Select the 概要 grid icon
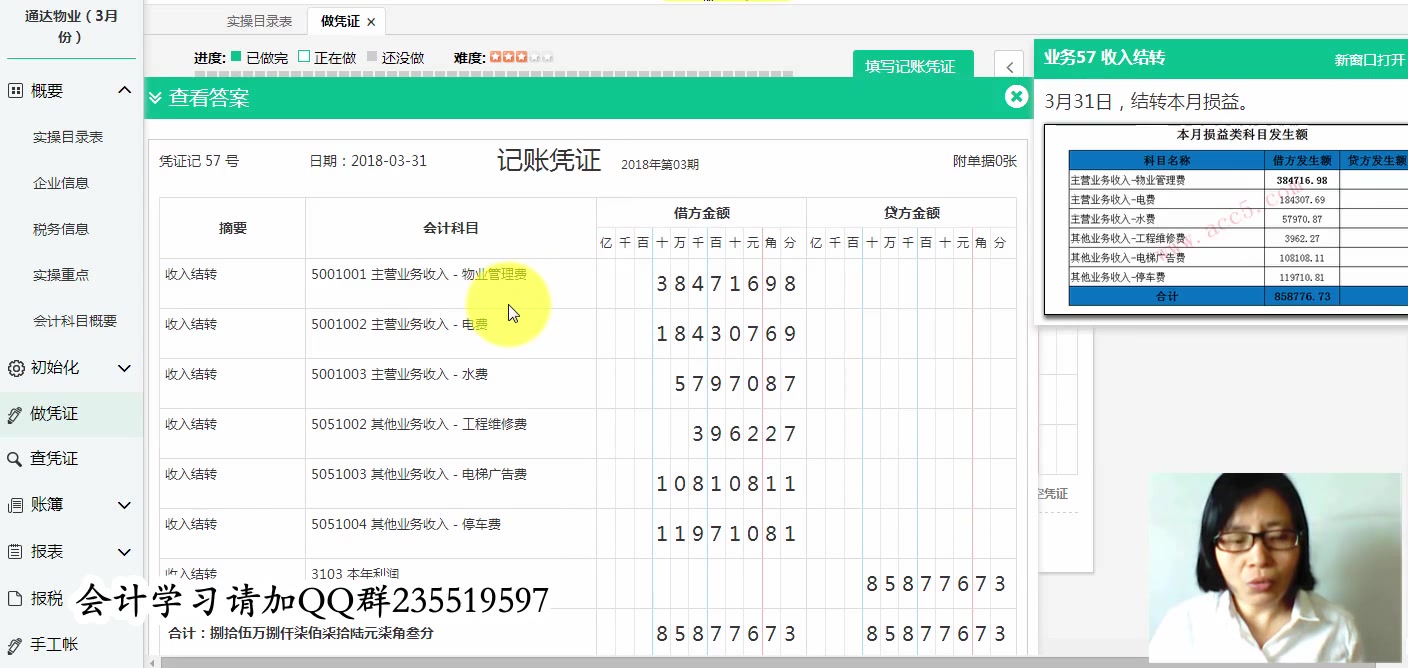 tap(15, 91)
